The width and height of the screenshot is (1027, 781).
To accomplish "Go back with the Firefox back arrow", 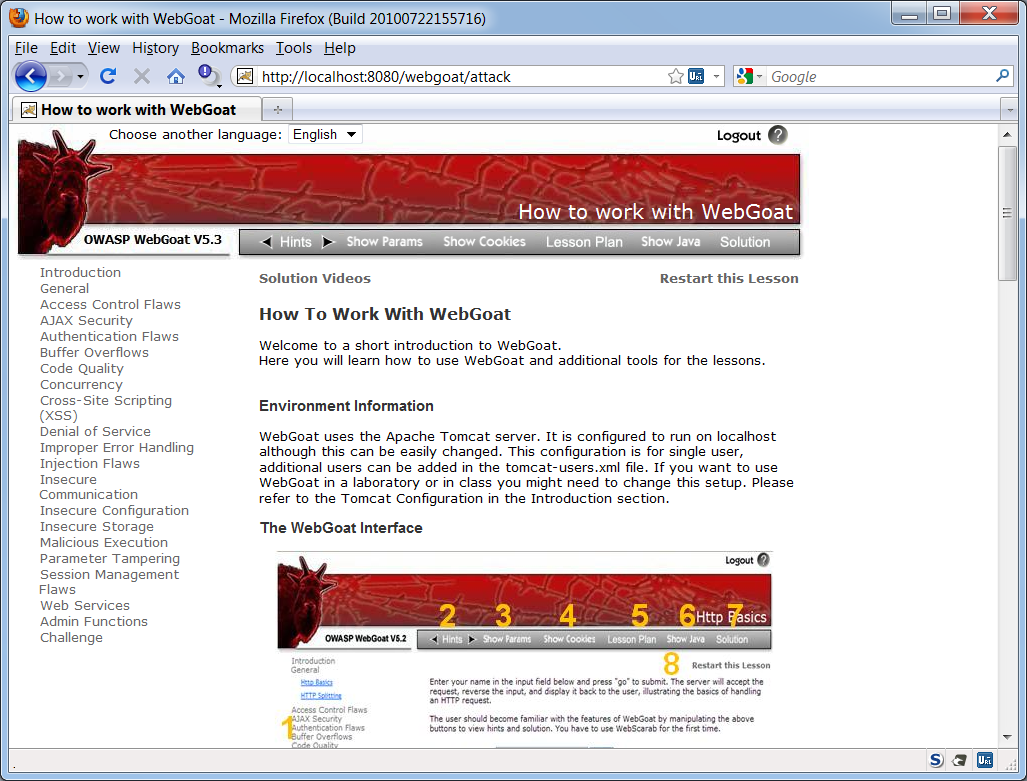I will pos(30,77).
